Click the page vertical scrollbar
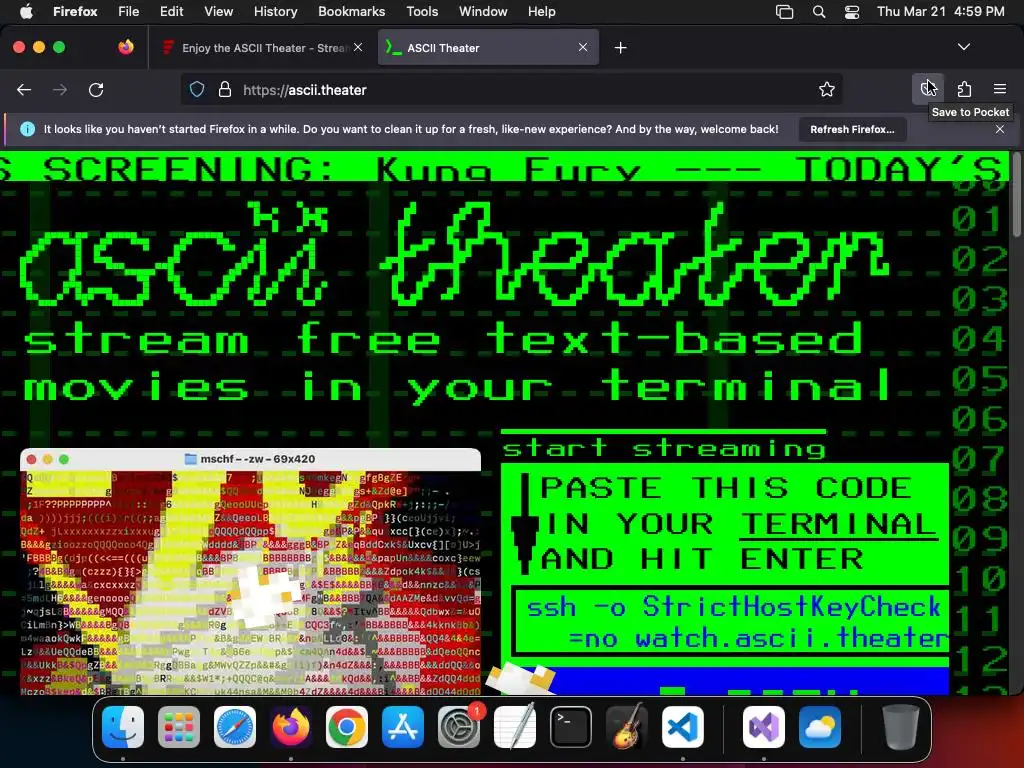The width and height of the screenshot is (1024, 768). 1016,196
